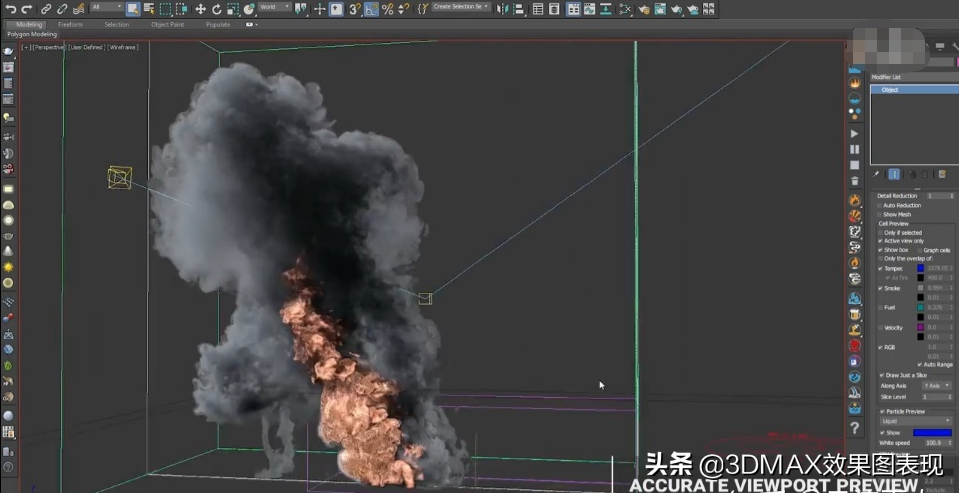This screenshot has height=493, width=959.
Task: Switch to the Freeform ribbon tab
Action: click(x=70, y=24)
